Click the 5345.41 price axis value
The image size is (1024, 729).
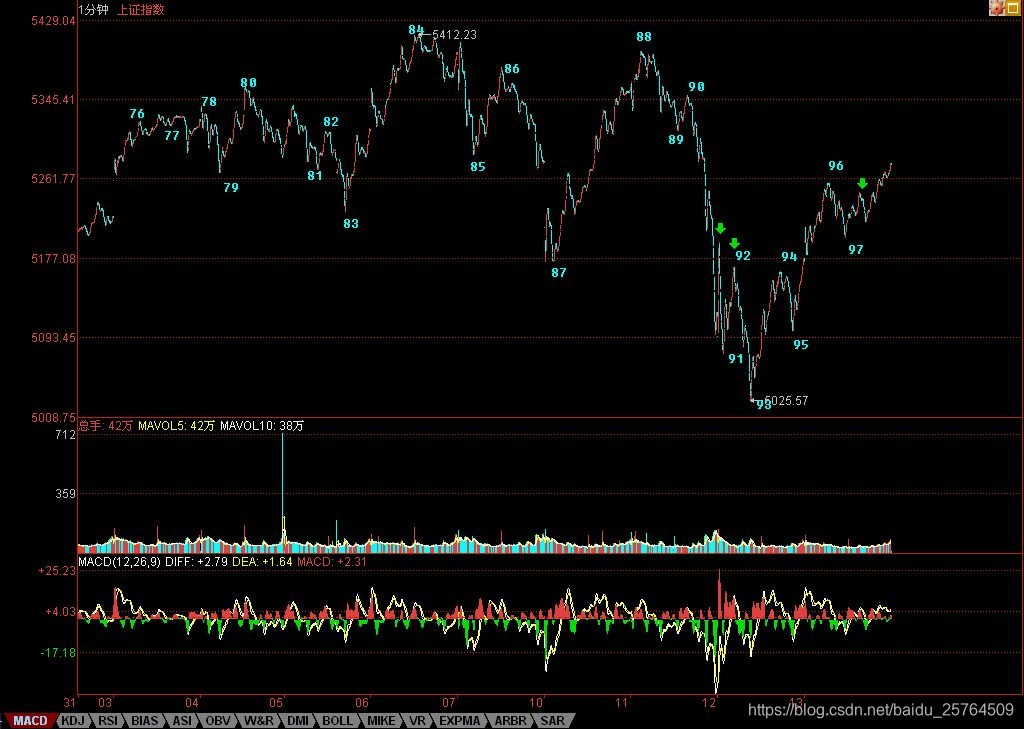(x=54, y=100)
